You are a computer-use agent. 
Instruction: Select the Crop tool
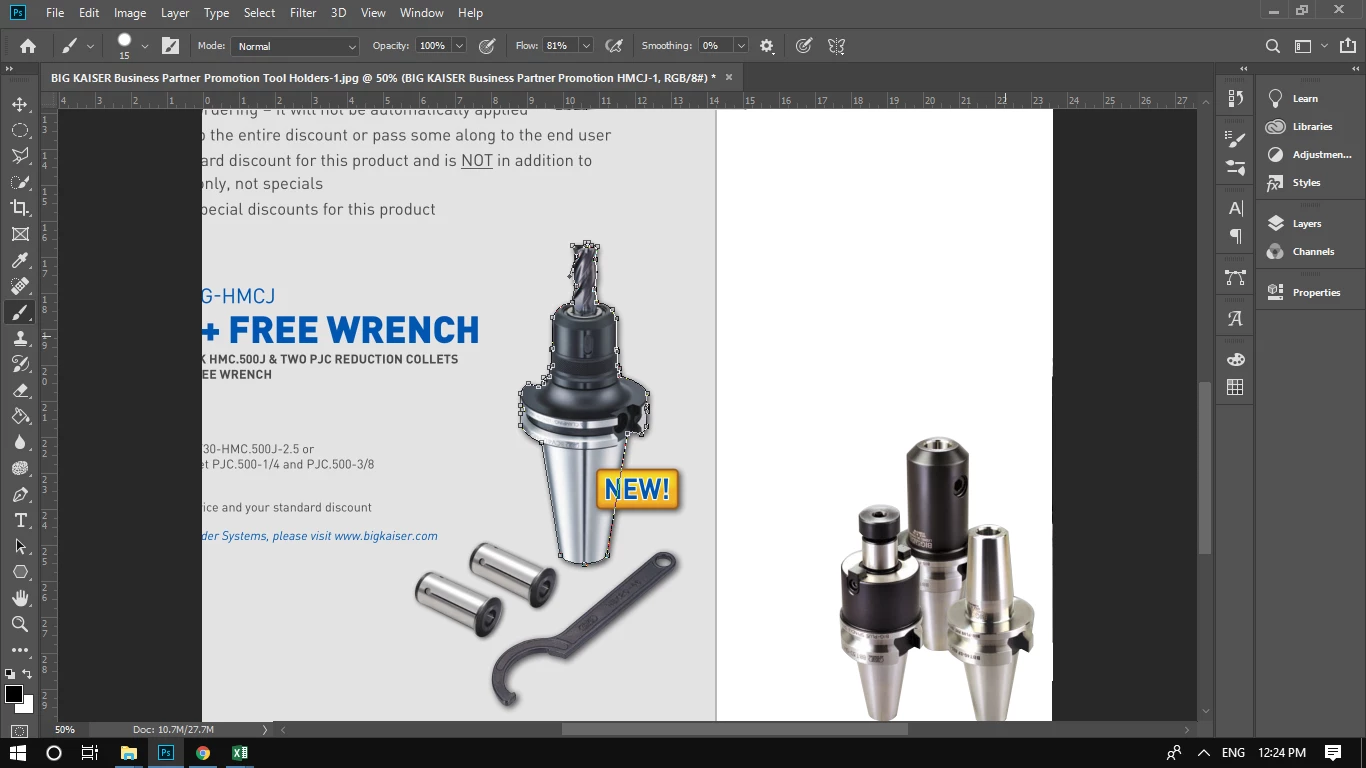coord(20,208)
